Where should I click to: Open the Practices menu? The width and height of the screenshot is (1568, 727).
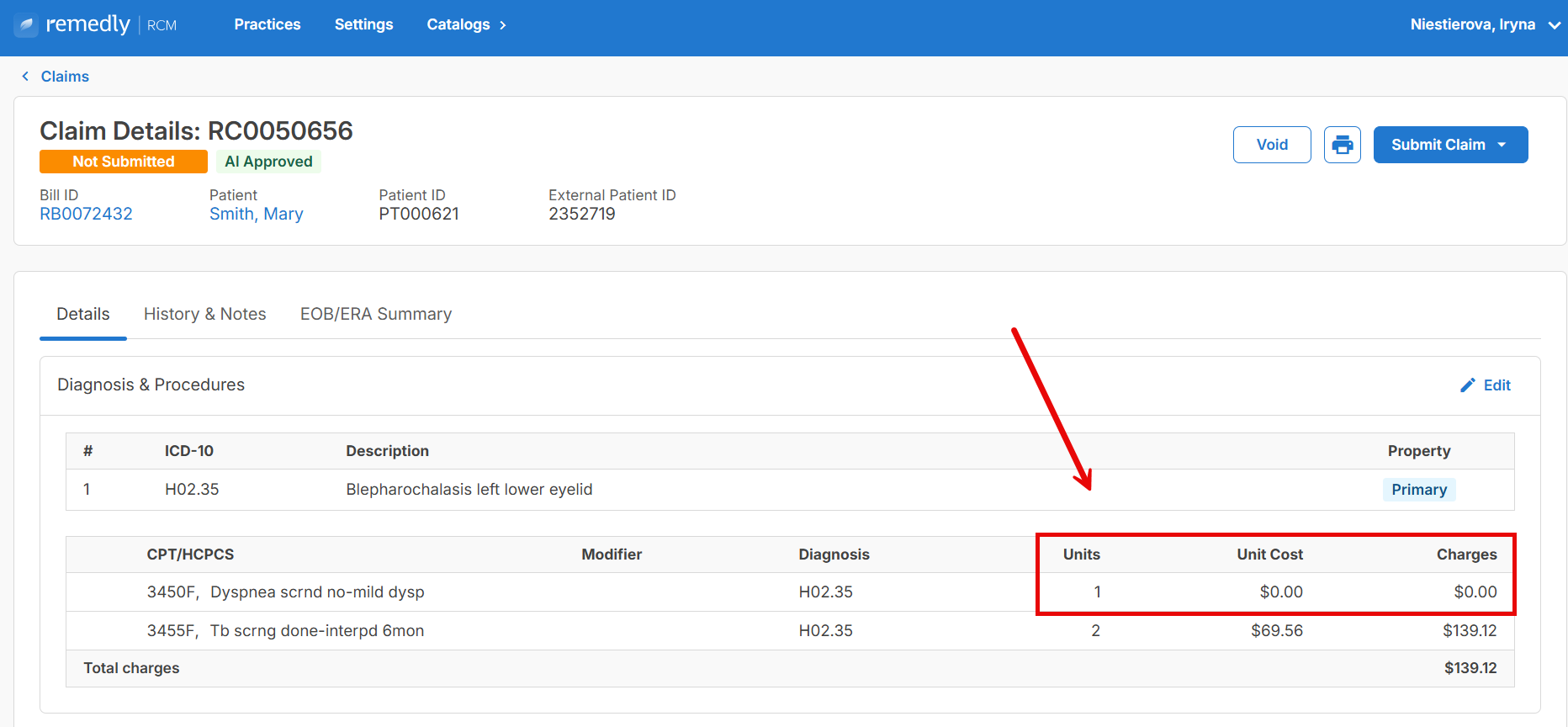pos(268,24)
